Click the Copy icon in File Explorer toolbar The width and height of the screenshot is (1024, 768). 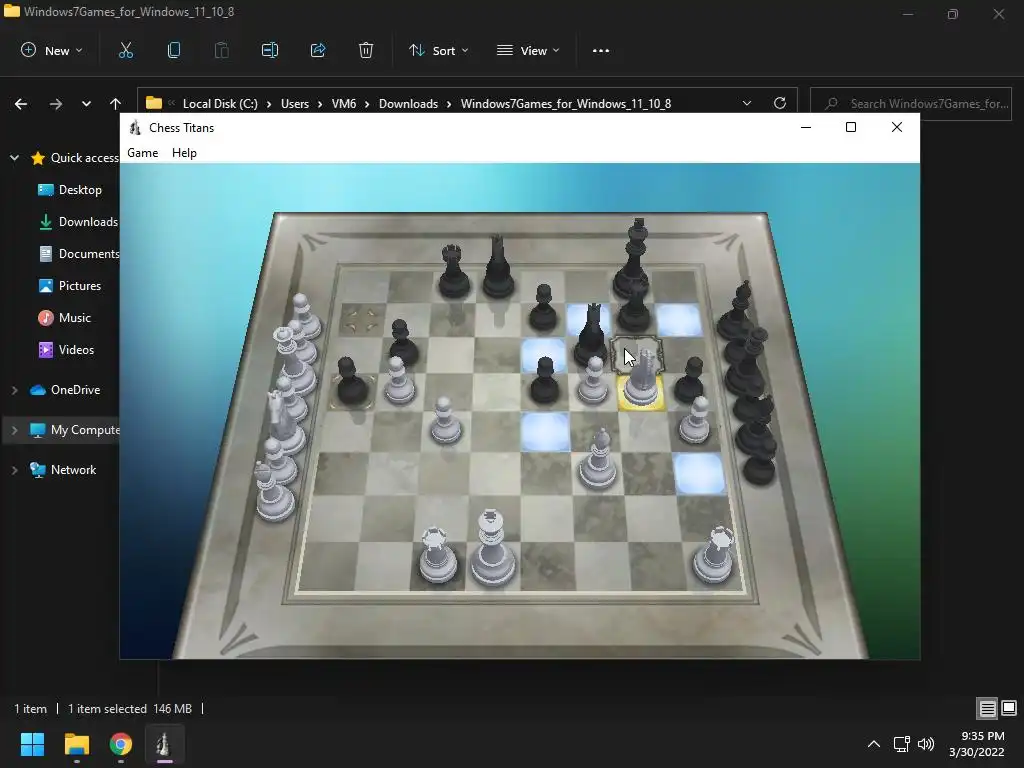pos(174,50)
